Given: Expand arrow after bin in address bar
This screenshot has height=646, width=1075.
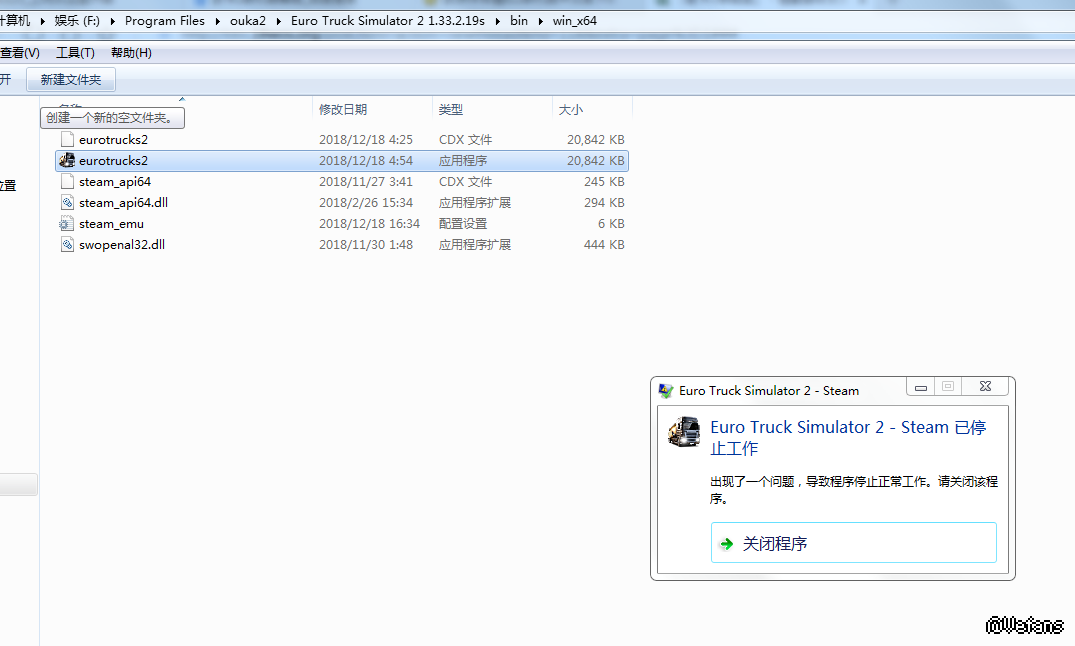Looking at the screenshot, I should 540,21.
